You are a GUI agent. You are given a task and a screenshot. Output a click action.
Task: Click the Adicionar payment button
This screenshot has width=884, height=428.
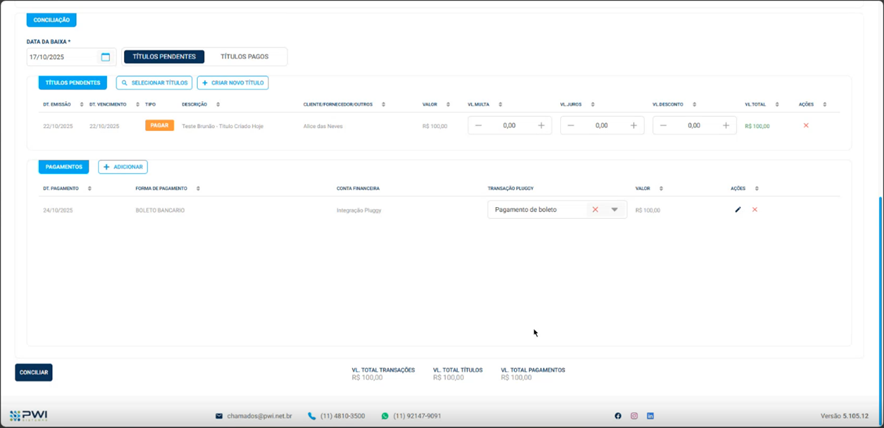123,167
